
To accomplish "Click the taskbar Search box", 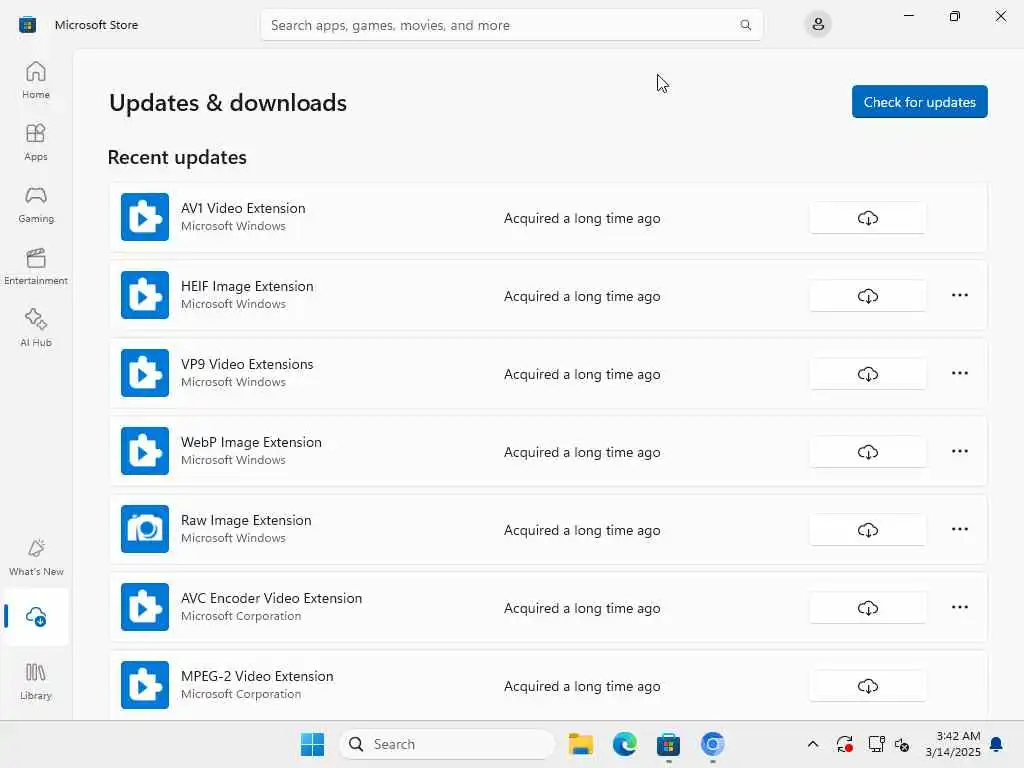I will coord(447,744).
